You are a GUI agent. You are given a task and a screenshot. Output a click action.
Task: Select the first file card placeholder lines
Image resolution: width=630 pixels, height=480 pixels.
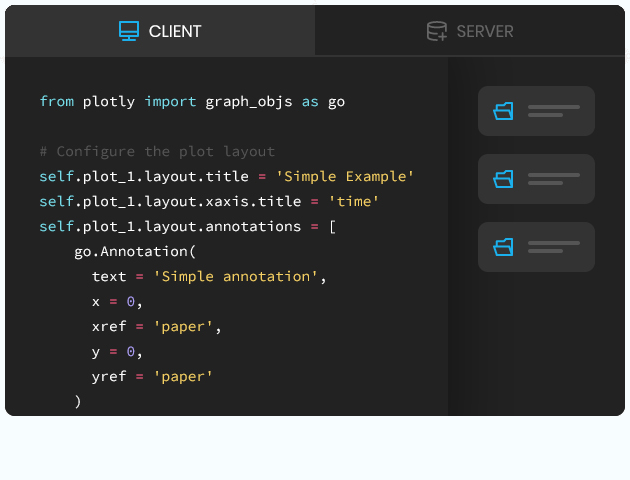click(x=554, y=111)
